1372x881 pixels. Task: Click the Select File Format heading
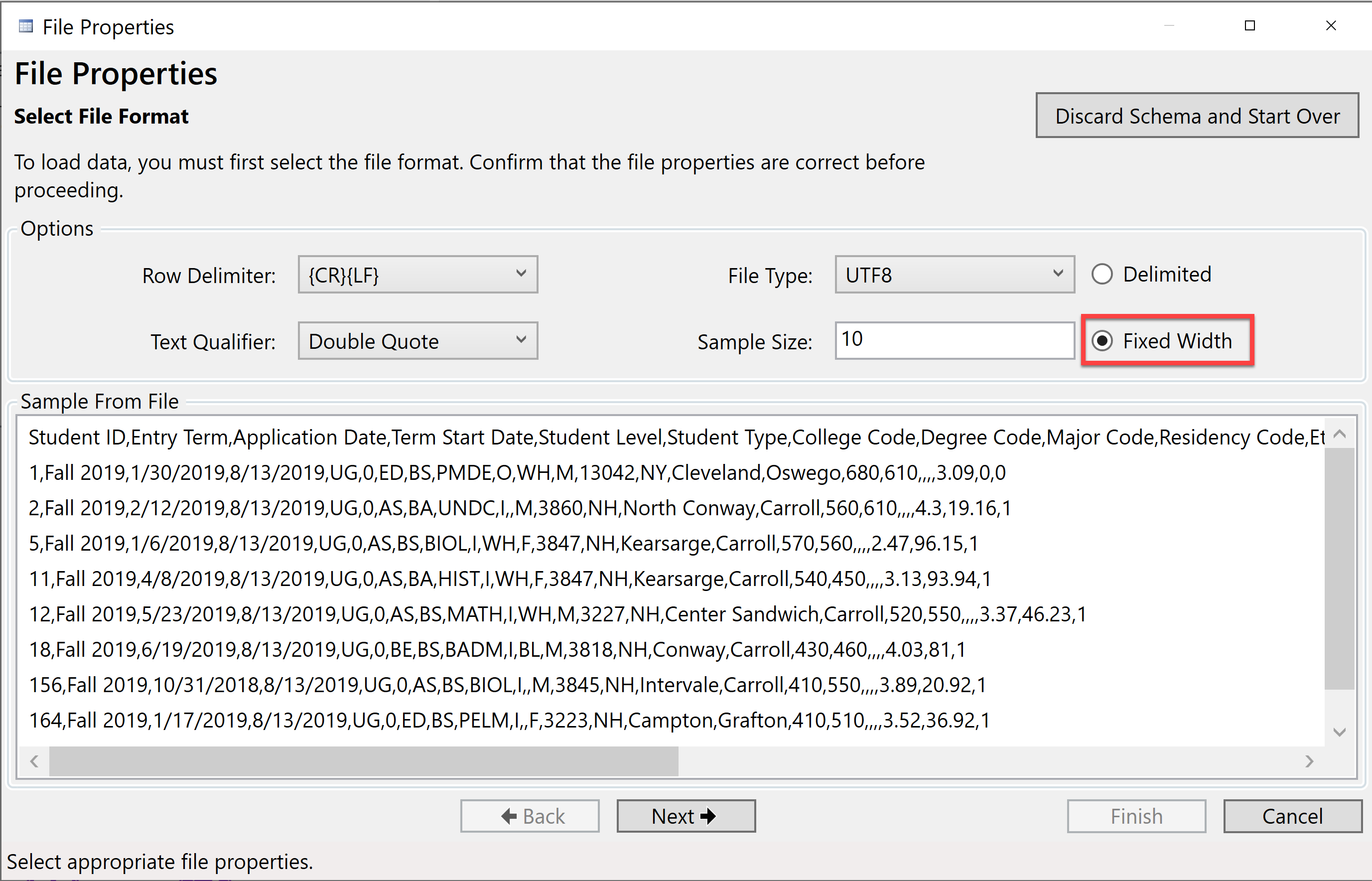(x=101, y=116)
